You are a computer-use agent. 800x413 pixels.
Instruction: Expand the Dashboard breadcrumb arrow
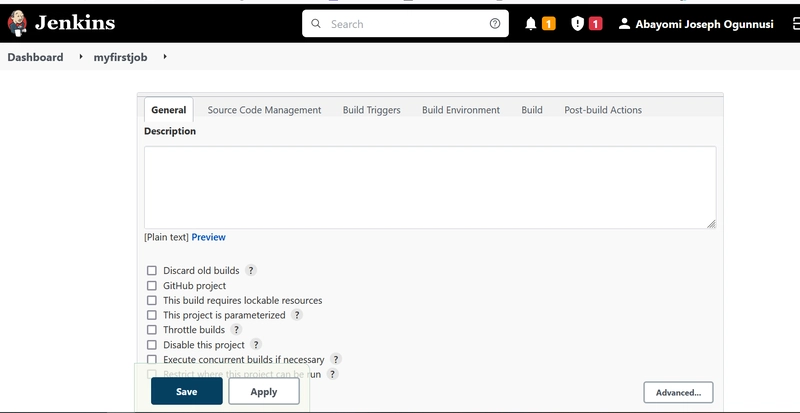point(81,57)
